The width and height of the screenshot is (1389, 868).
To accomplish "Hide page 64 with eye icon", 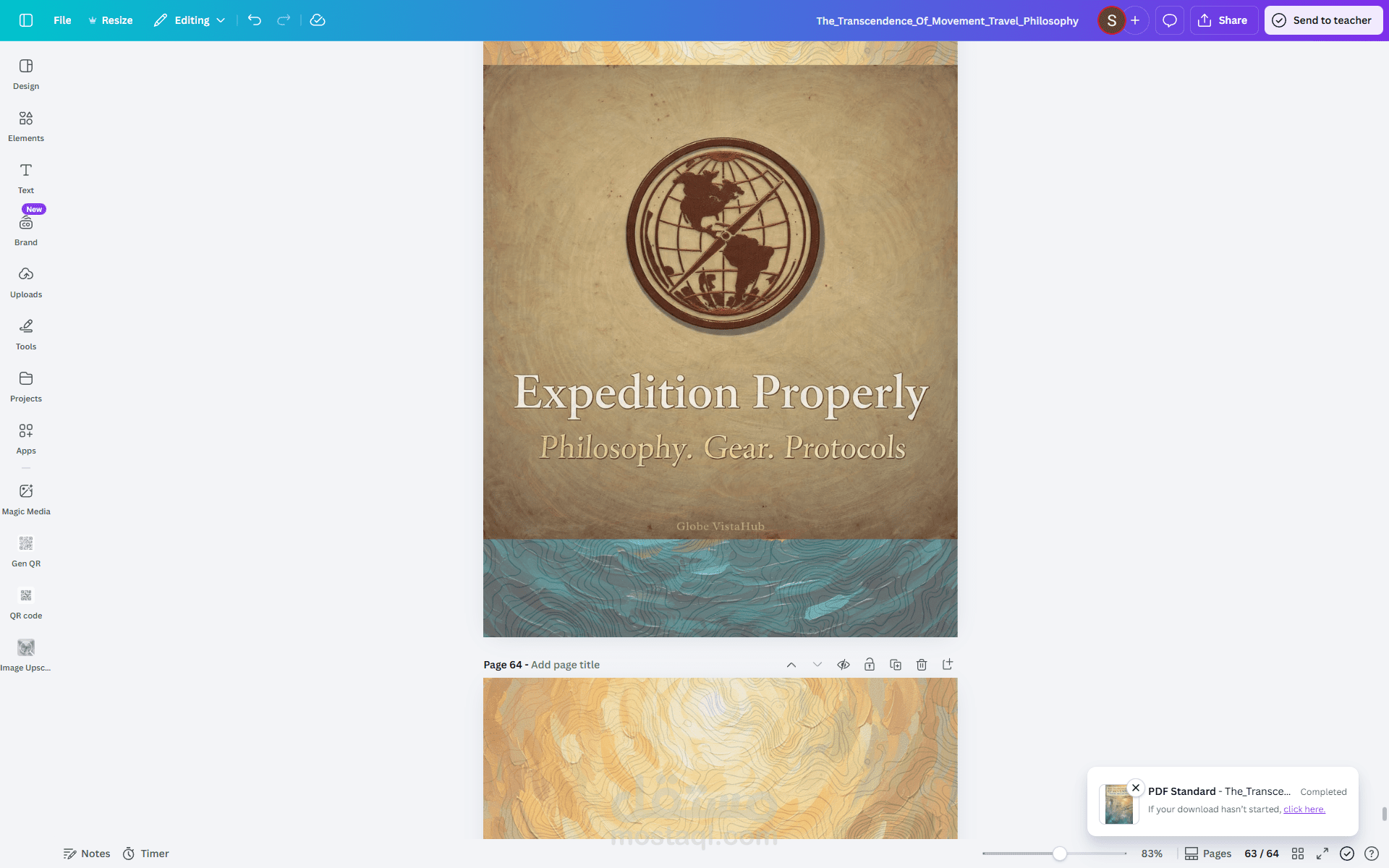I will [x=844, y=665].
